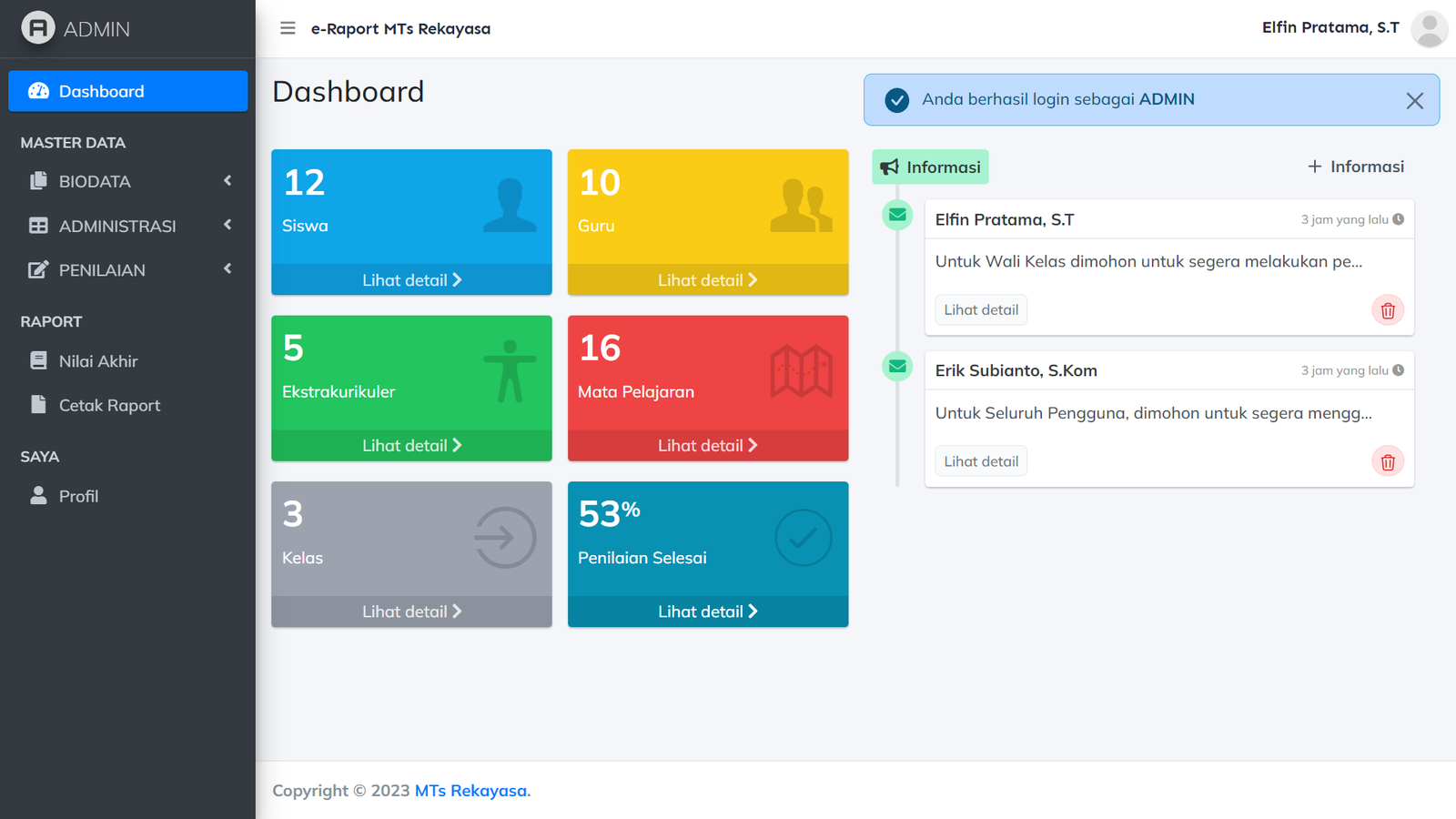Expand the ADMINISTRASI sidebar menu
The image size is (1456, 819).
tap(127, 226)
